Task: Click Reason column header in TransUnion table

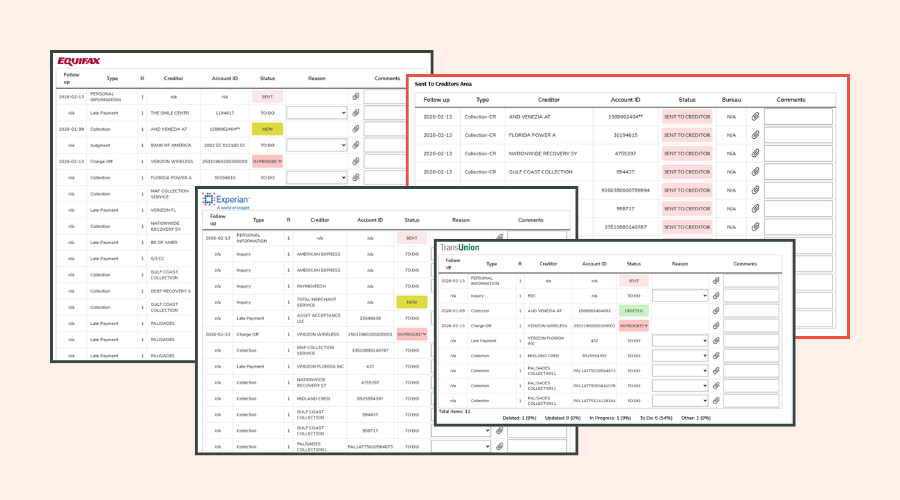Action: coord(680,264)
